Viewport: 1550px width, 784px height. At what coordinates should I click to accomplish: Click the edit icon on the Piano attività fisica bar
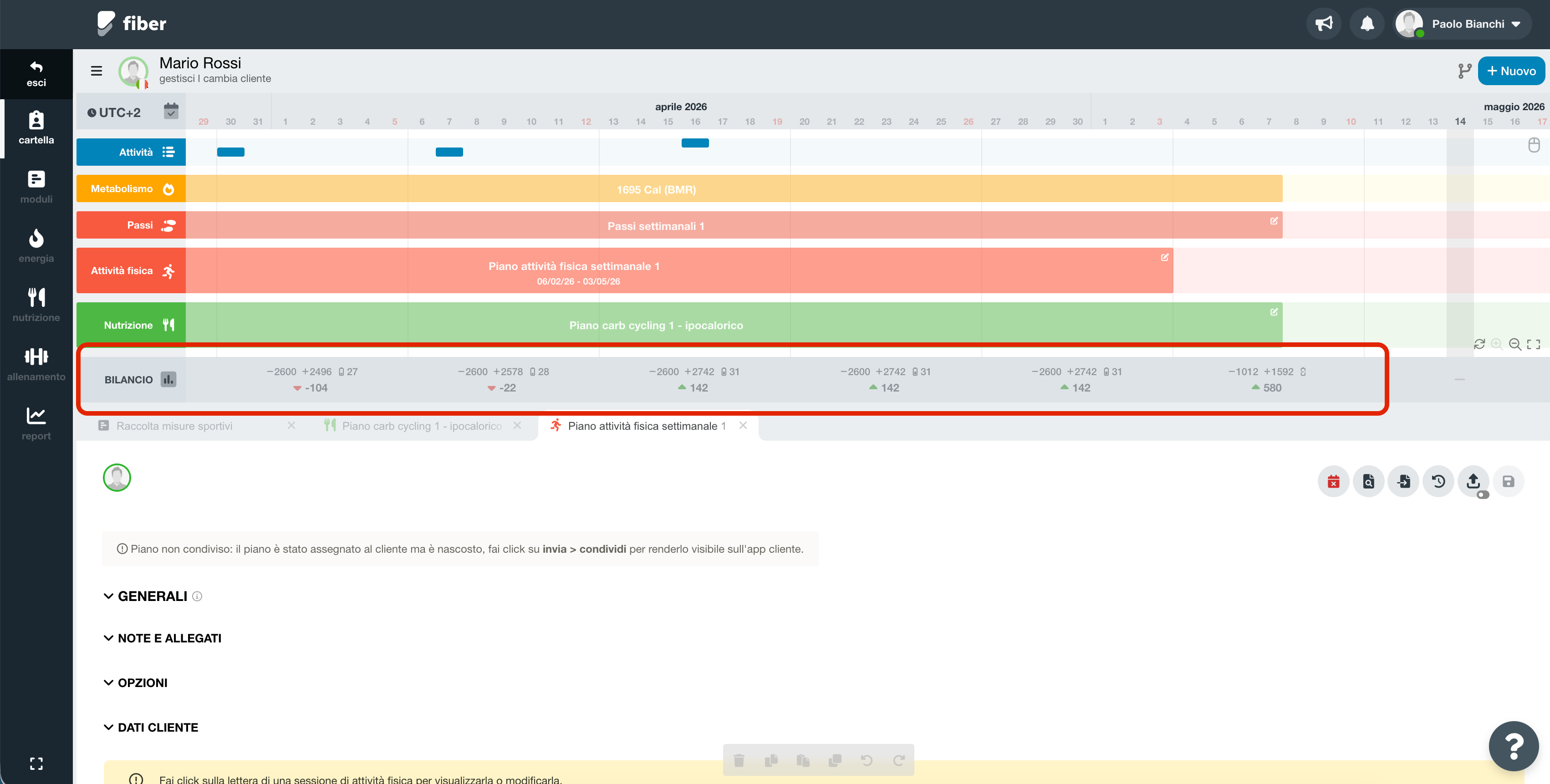click(1164, 257)
